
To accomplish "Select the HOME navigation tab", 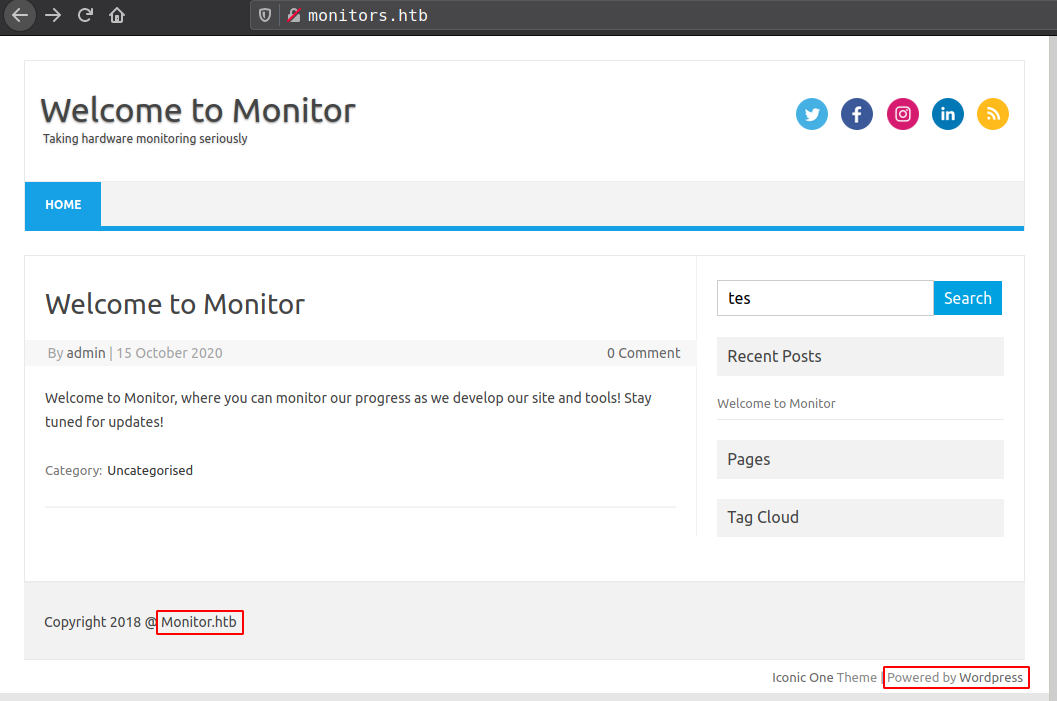I will coord(63,204).
